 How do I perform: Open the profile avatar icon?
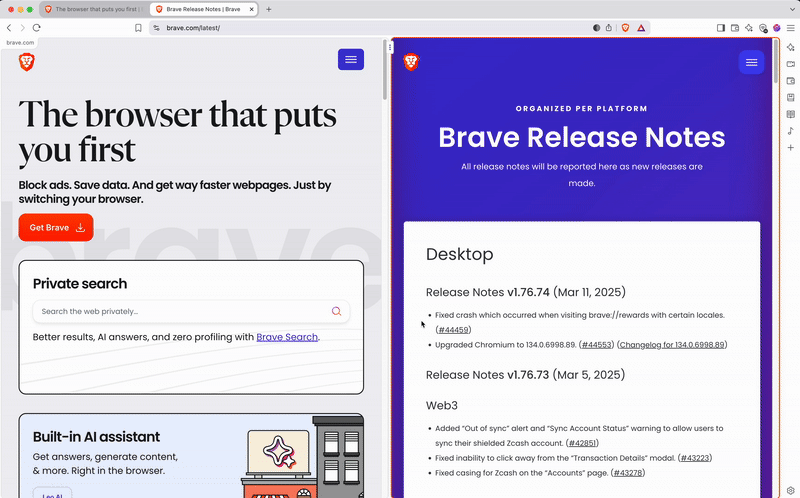(777, 28)
